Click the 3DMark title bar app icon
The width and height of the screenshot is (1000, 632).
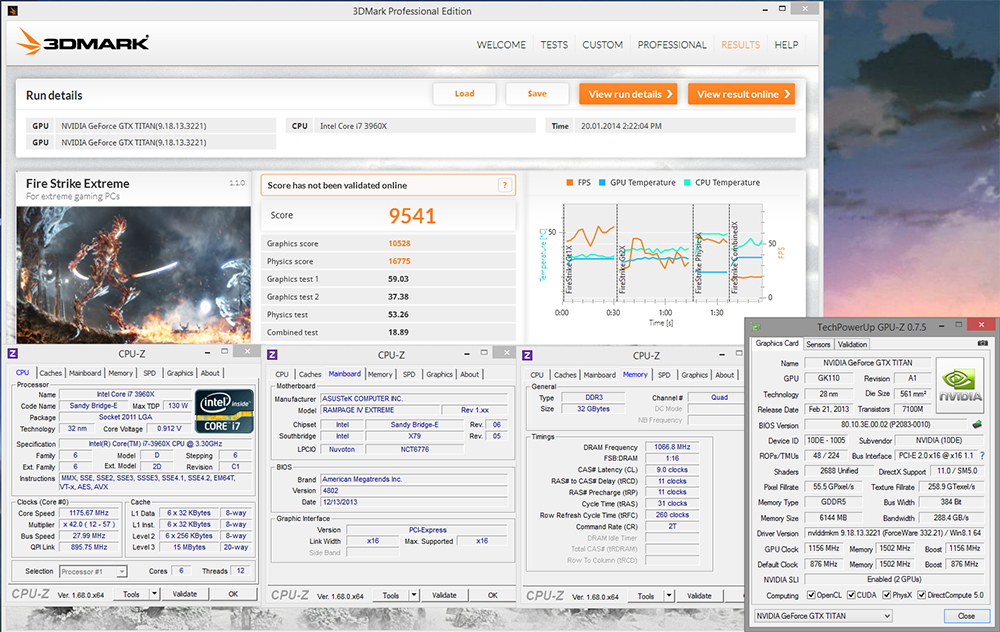coord(13,11)
